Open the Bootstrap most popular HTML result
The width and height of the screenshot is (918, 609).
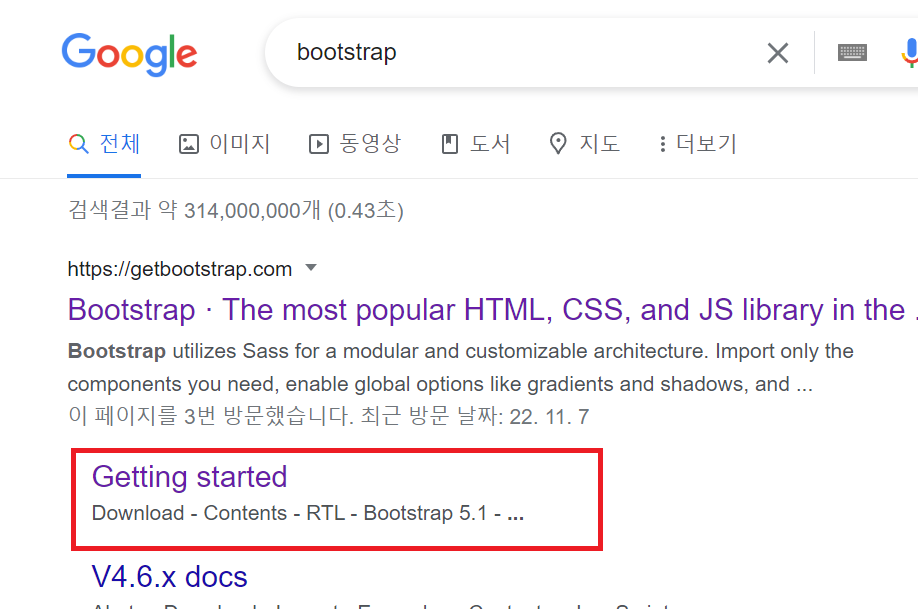492,310
